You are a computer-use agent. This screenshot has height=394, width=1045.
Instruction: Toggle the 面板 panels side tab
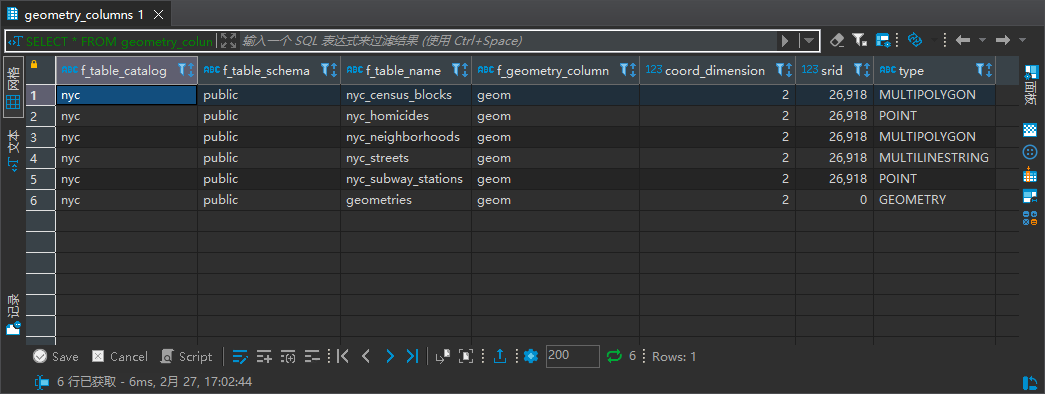pyautogui.click(x=1031, y=85)
